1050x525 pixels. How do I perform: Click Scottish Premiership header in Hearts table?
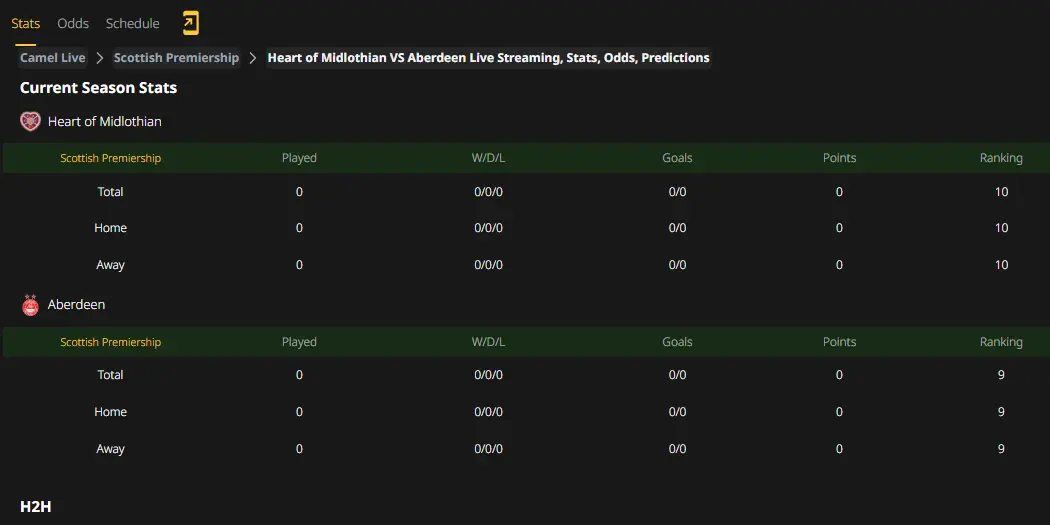coord(110,158)
